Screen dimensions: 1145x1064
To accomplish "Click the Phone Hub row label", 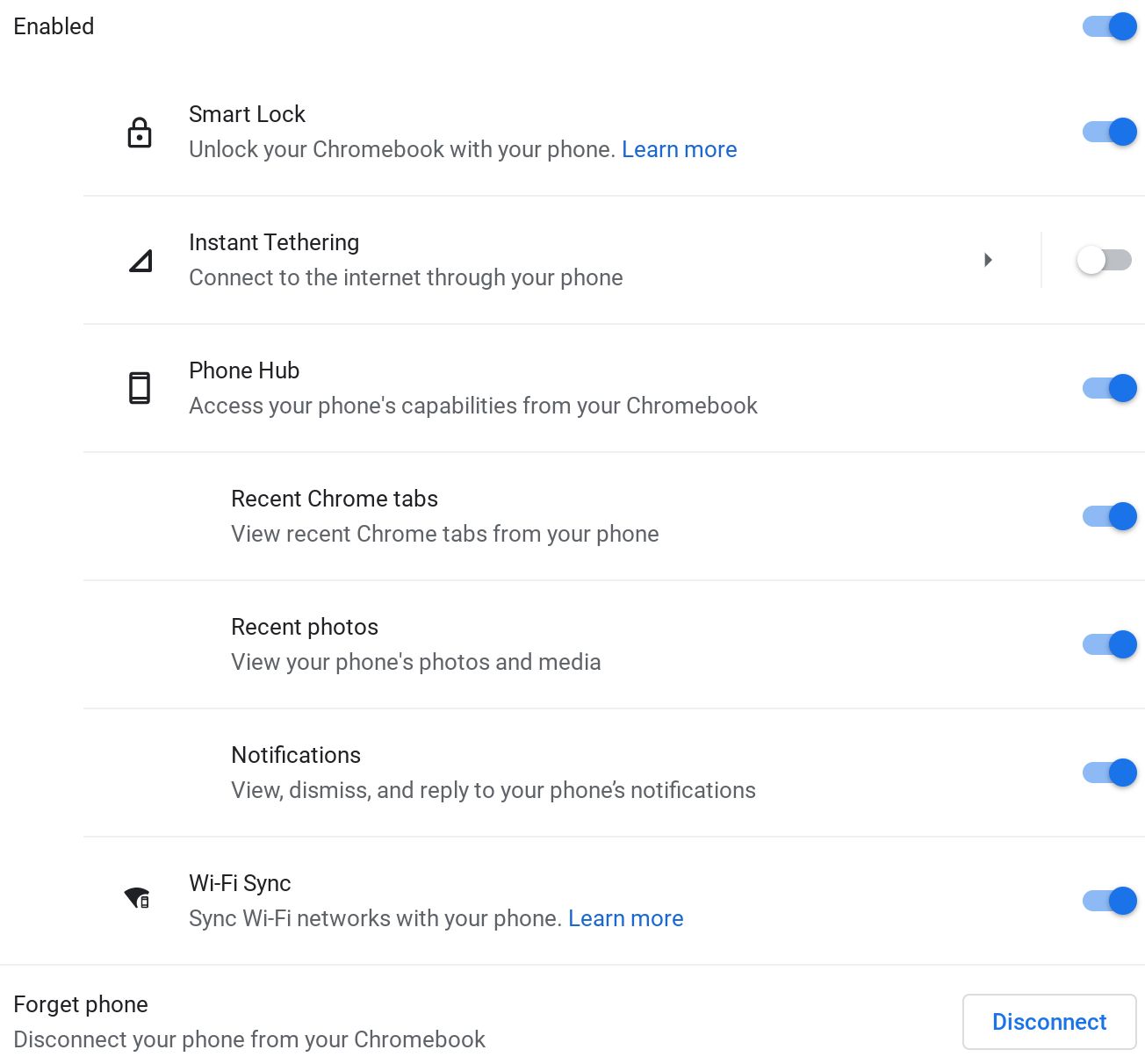I will 243,370.
